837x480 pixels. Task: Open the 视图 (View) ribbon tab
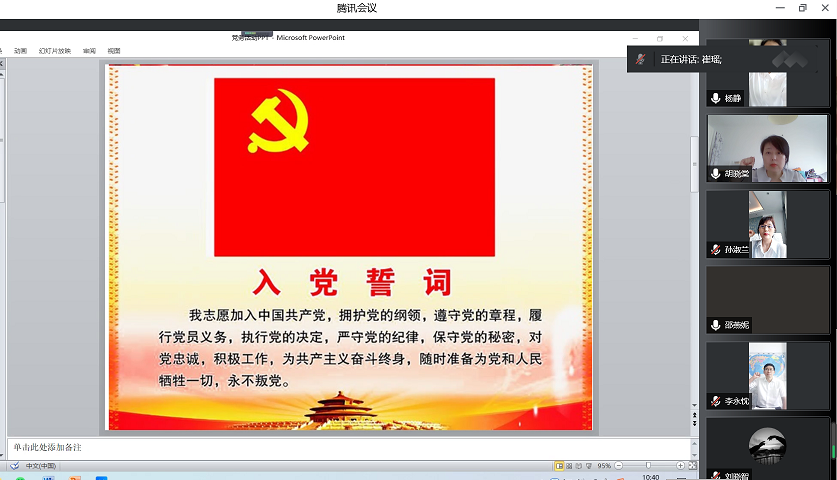pyautogui.click(x=114, y=50)
